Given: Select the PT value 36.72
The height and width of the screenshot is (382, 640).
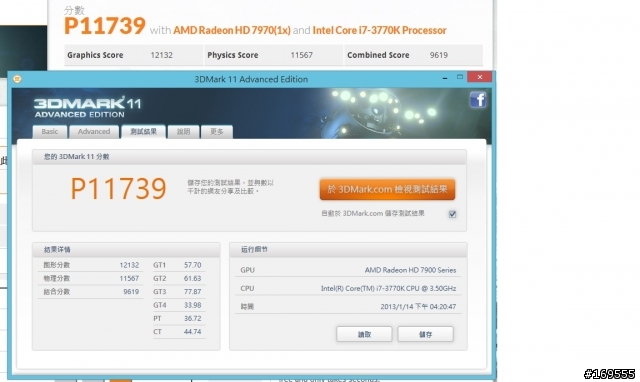Looking at the screenshot, I should [x=193, y=318].
